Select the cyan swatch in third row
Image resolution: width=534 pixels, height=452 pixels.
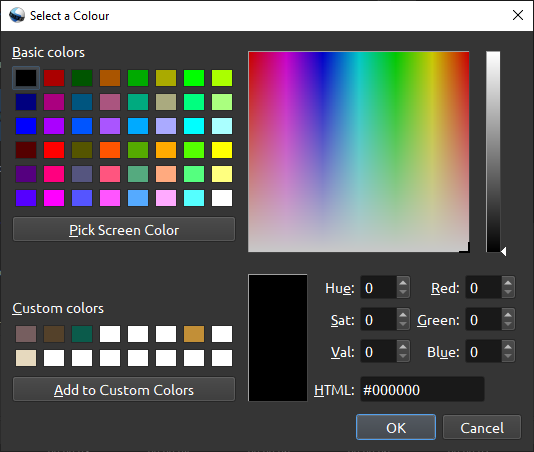pos(194,126)
